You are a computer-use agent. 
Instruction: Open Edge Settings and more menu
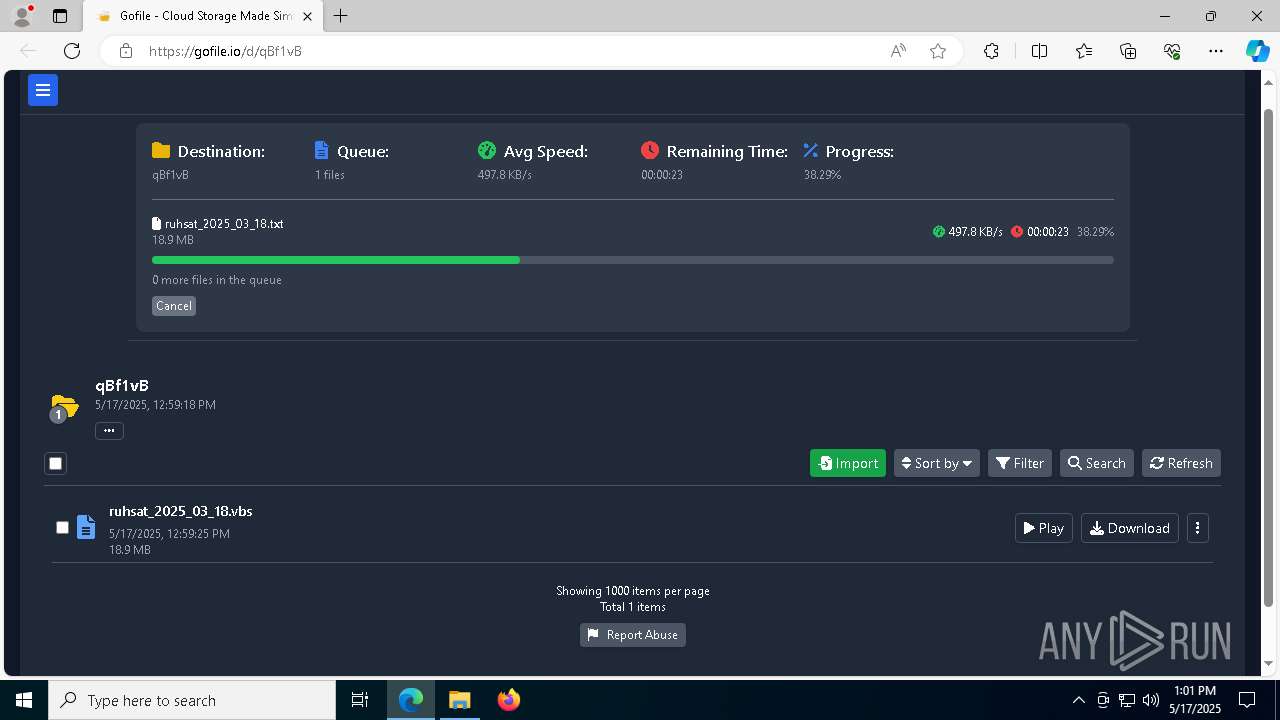tap(1216, 51)
